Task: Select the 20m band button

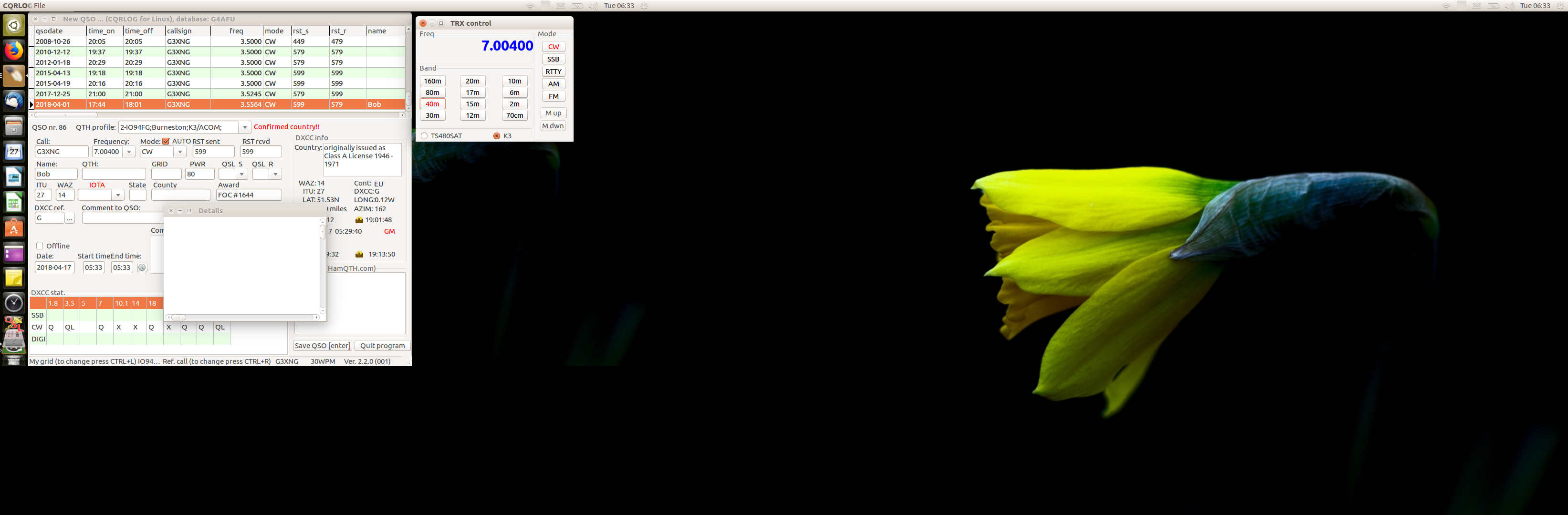Action: pyautogui.click(x=473, y=81)
